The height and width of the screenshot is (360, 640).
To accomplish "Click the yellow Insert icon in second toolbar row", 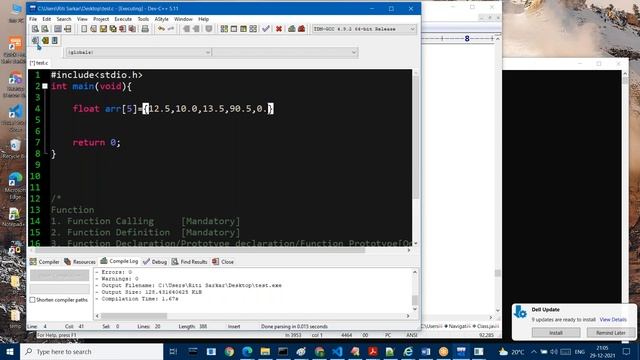I will pos(45,40).
